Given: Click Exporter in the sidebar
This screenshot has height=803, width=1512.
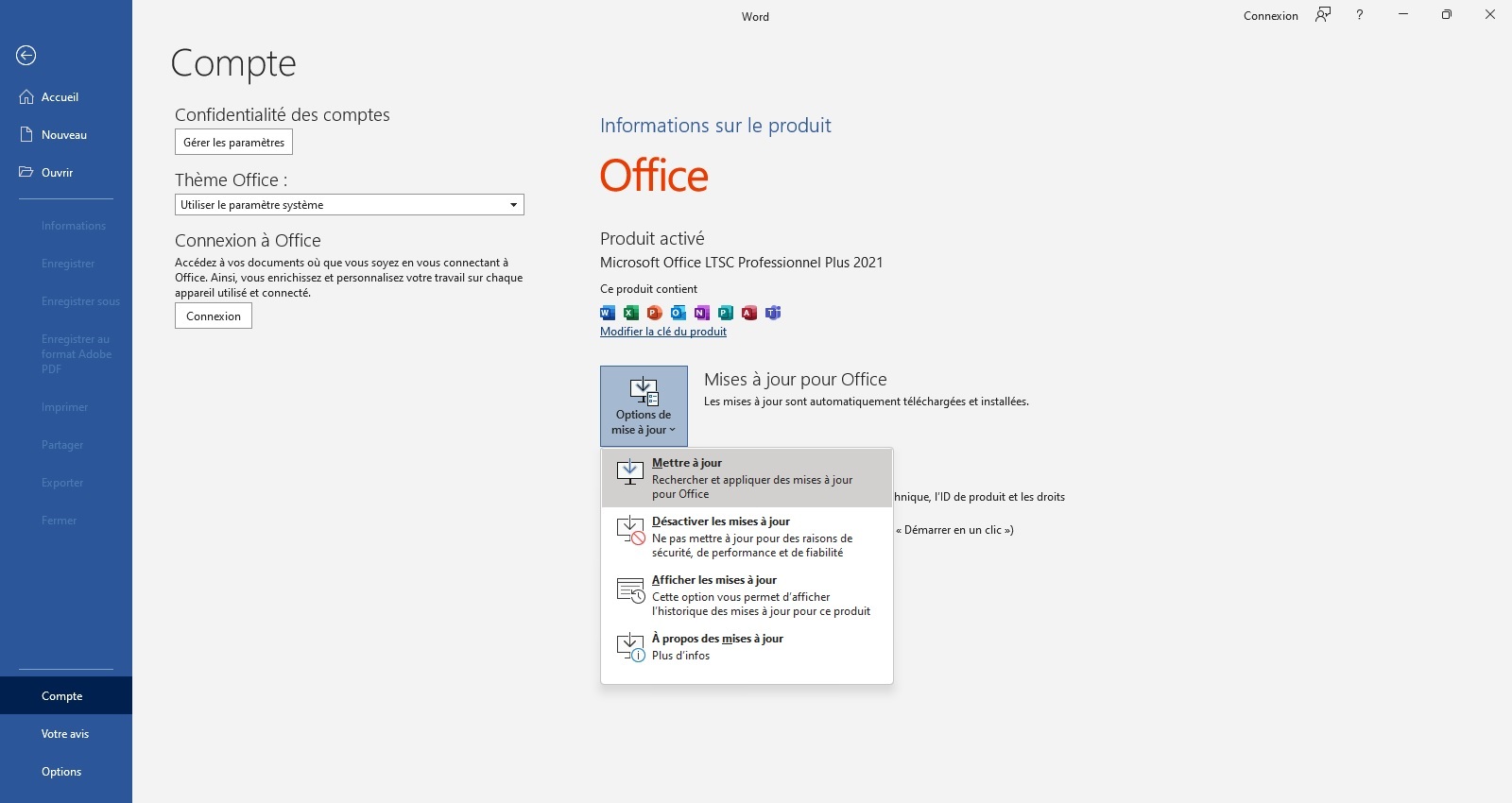Looking at the screenshot, I should tap(66, 483).
